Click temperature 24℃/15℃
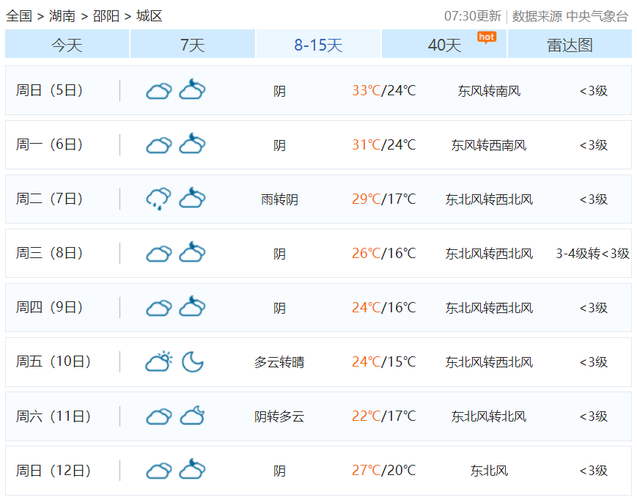The image size is (637, 500). 384,362
